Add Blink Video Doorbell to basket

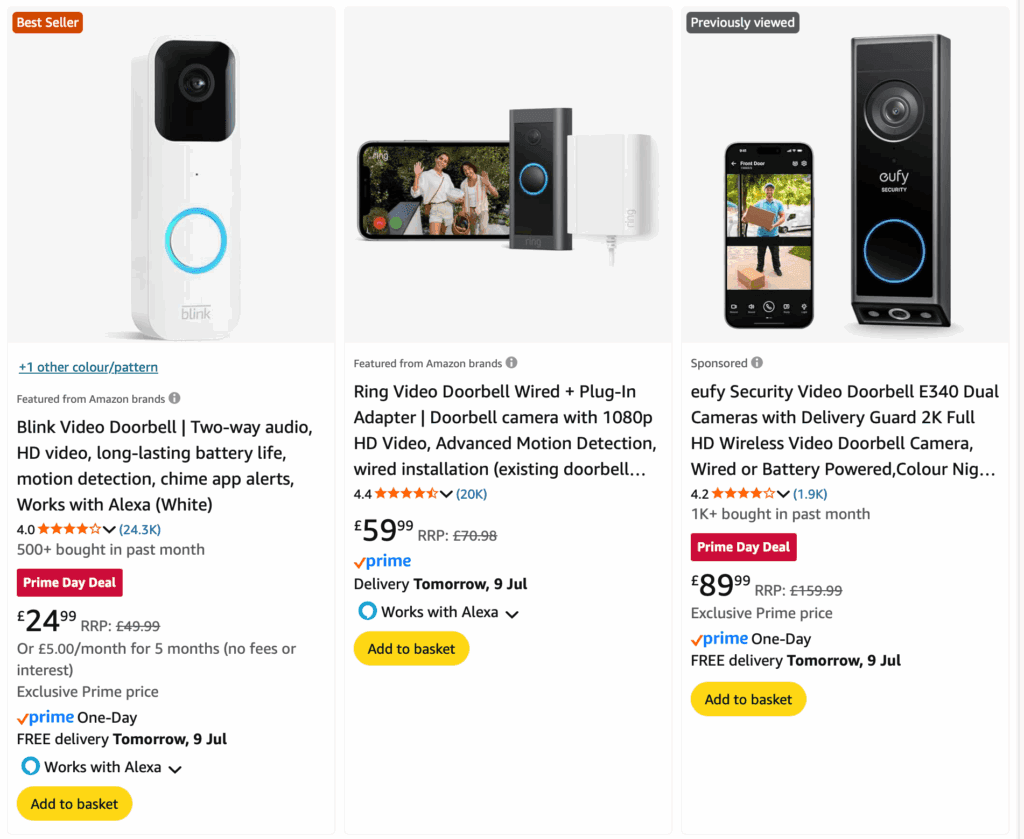coord(74,804)
